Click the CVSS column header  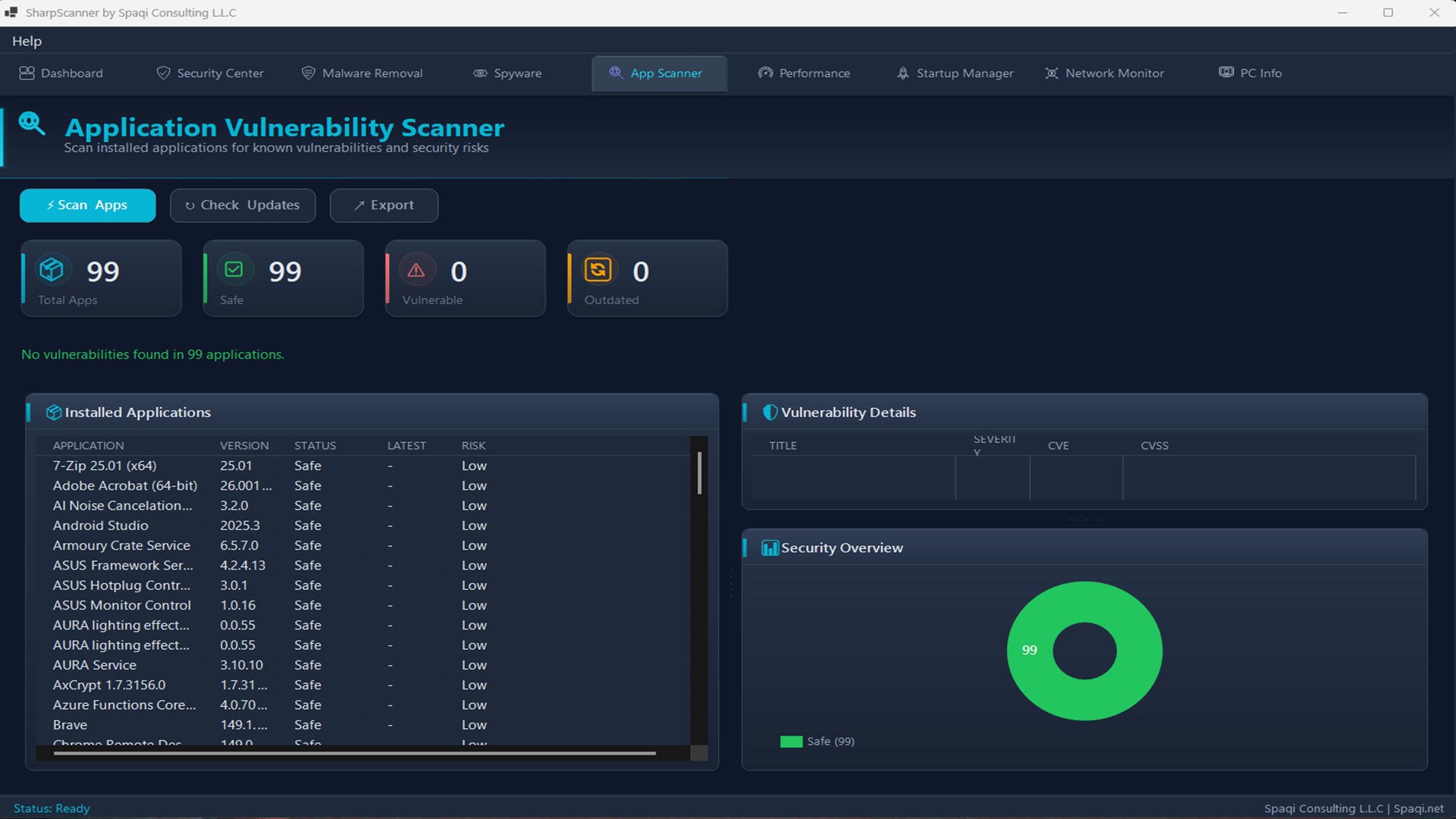1154,445
